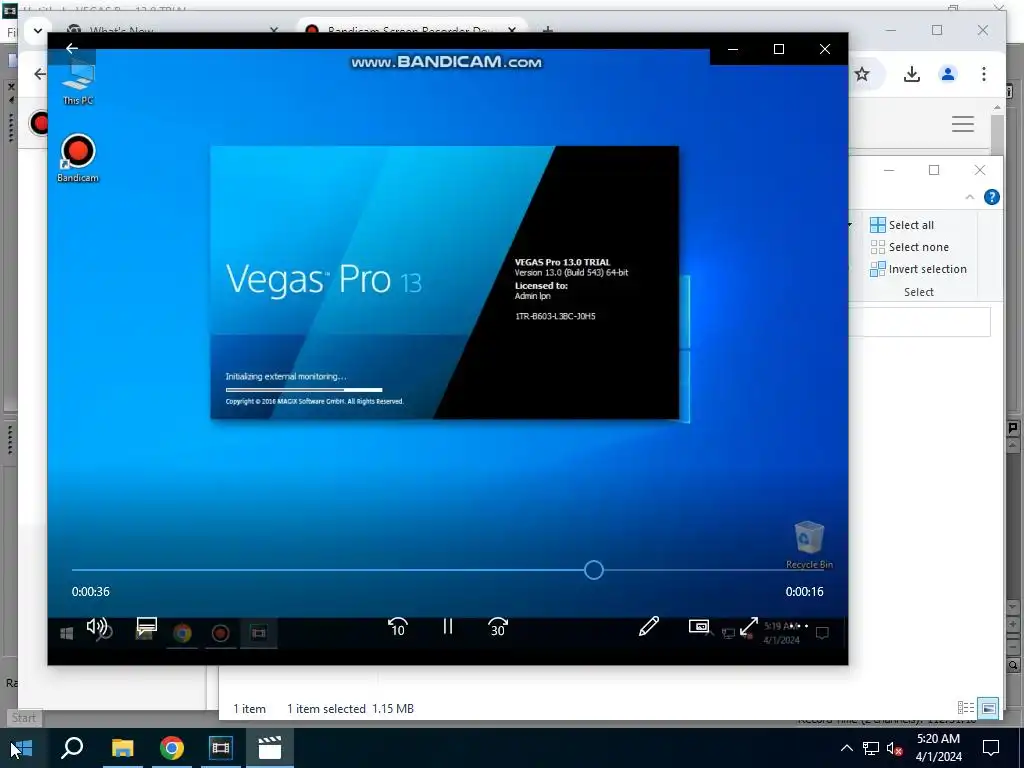Open Movies & TV from the taskbar
This screenshot has height=768, width=1024.
[270, 748]
